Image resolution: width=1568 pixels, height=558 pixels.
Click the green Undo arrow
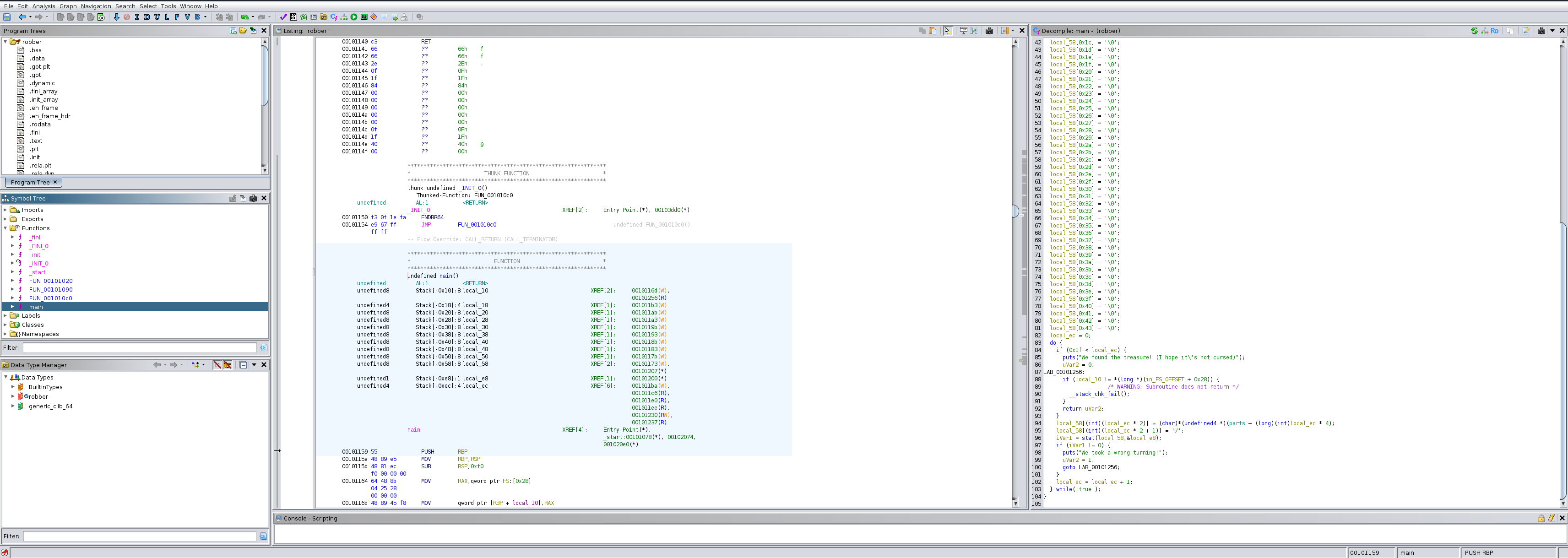click(244, 17)
